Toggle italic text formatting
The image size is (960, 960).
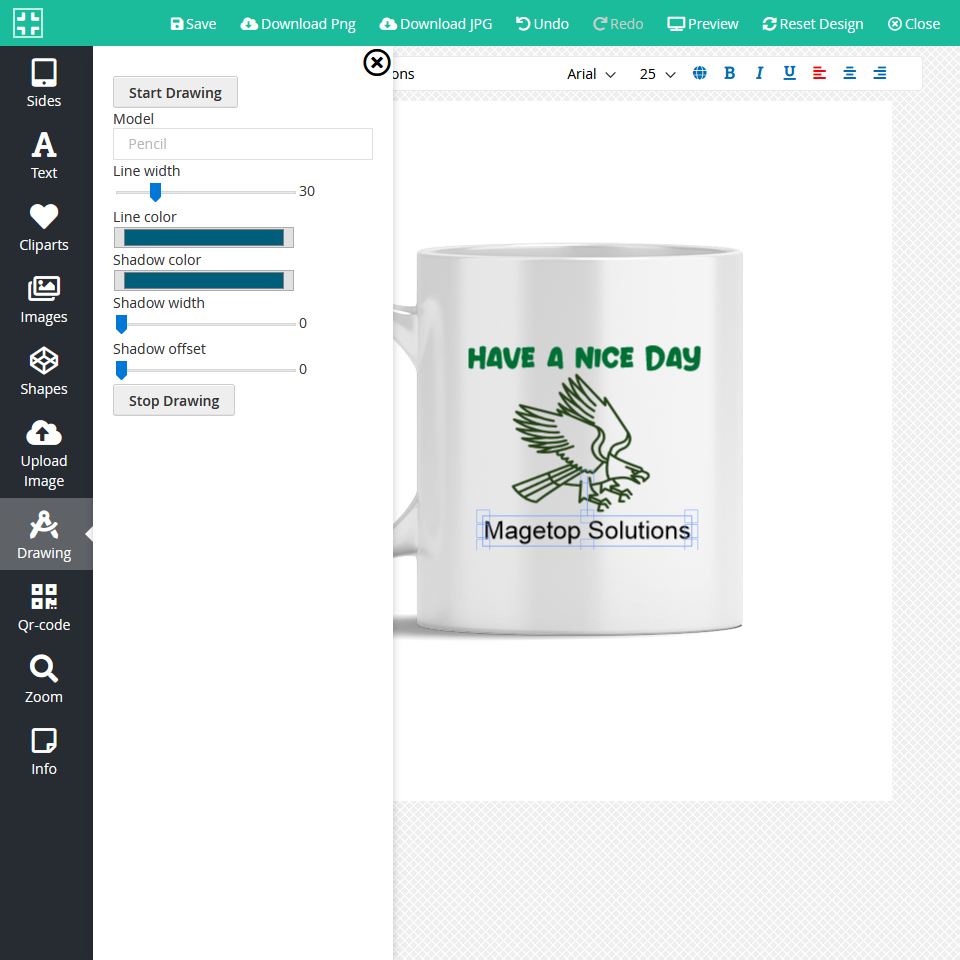pyautogui.click(x=759, y=73)
